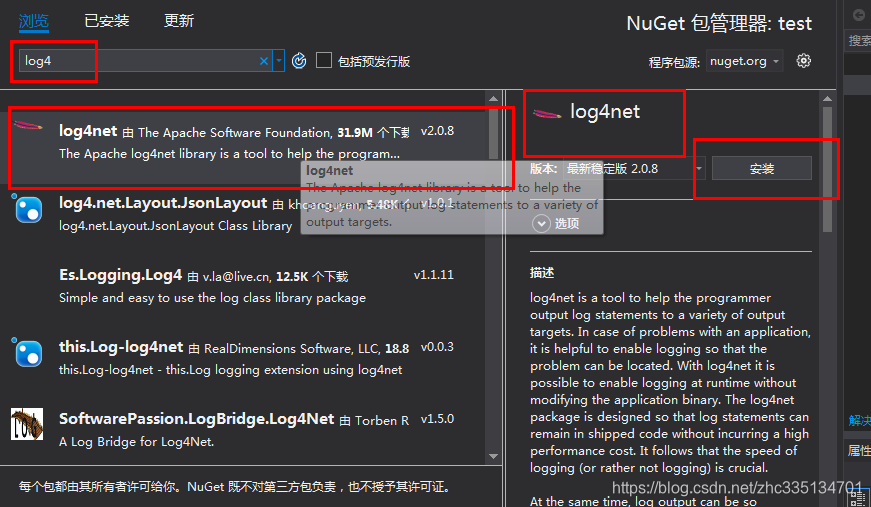Click the log4net icon in details pane
This screenshot has height=507, width=871.
[547, 114]
